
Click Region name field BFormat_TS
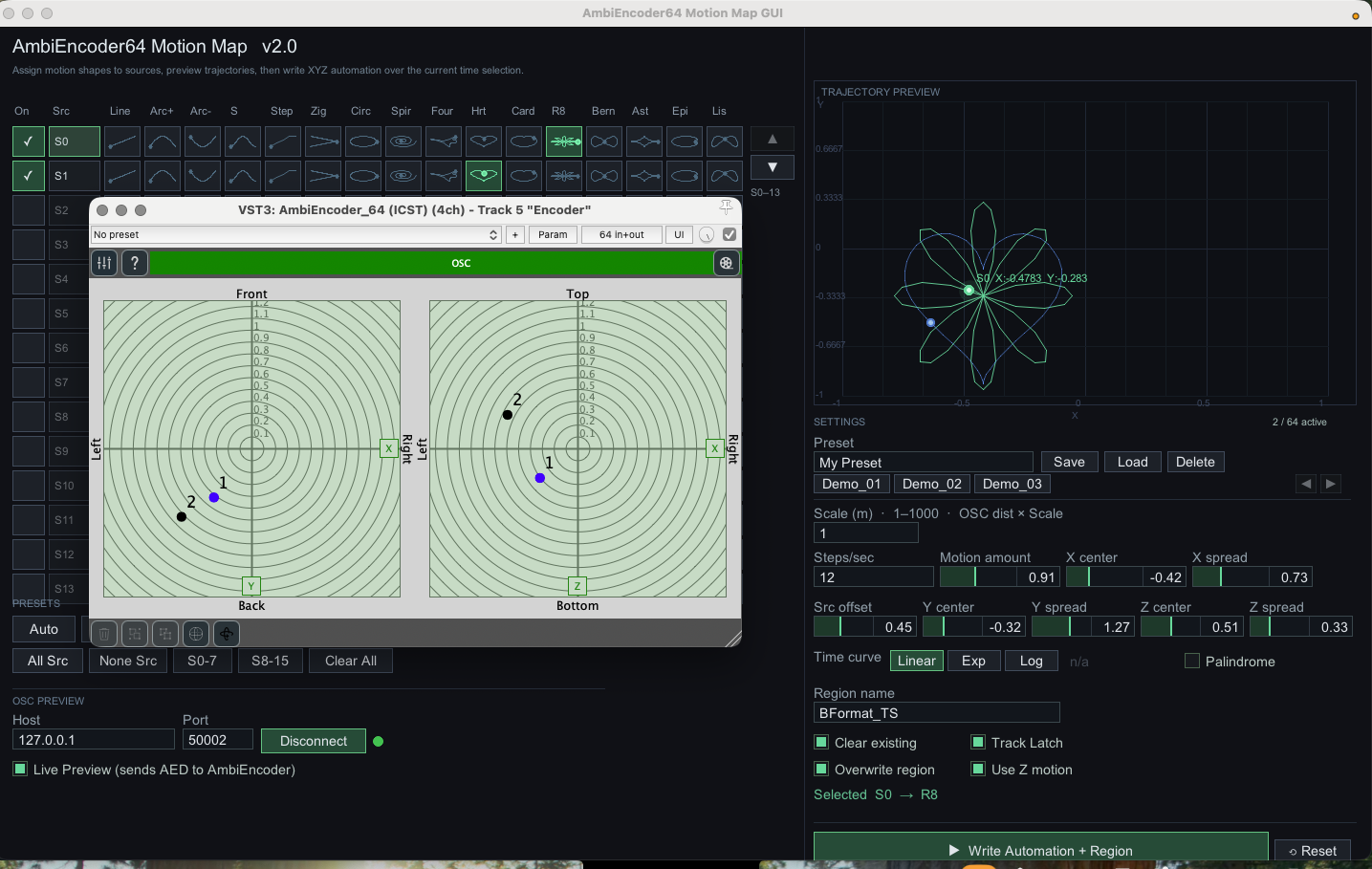(x=937, y=713)
